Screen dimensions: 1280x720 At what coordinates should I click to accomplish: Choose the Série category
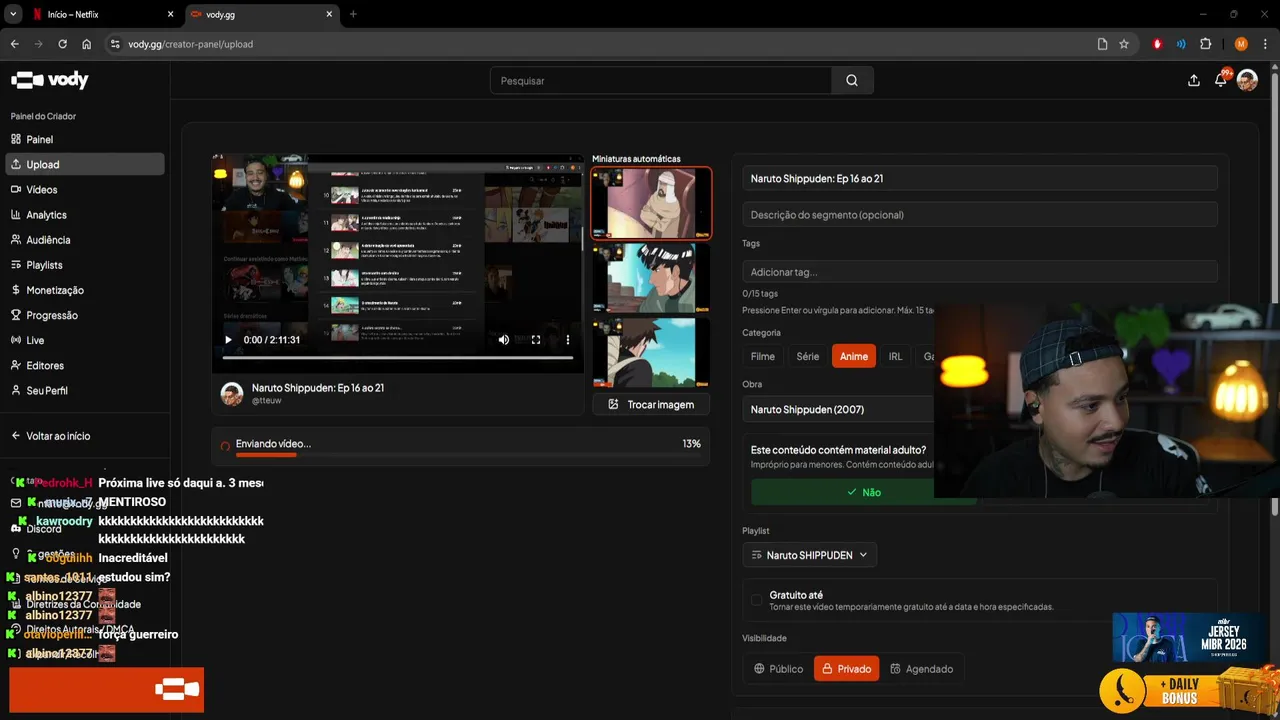tap(808, 356)
